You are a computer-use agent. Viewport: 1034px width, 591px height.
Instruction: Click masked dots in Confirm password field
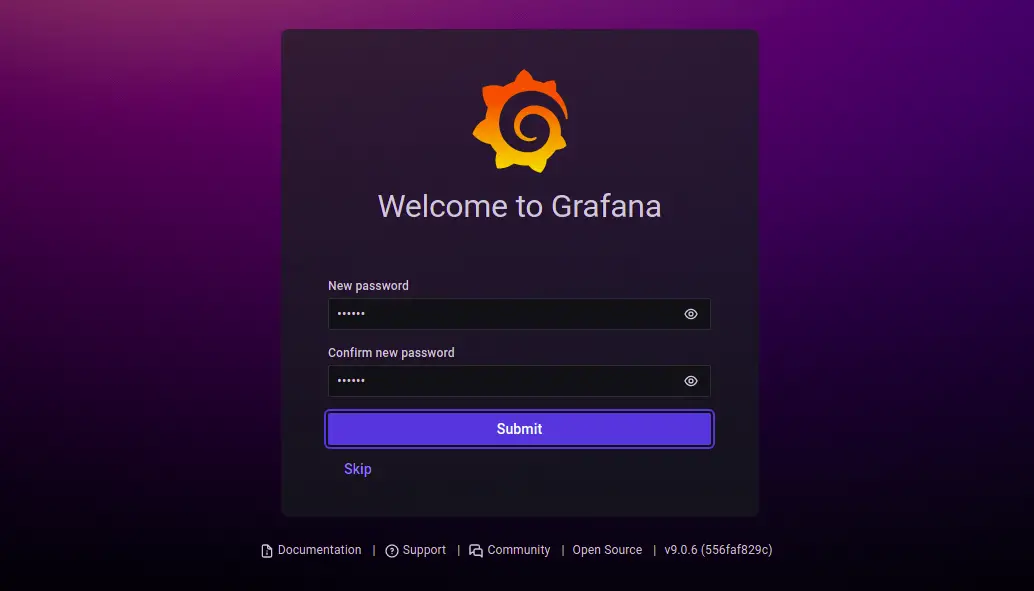click(351, 381)
